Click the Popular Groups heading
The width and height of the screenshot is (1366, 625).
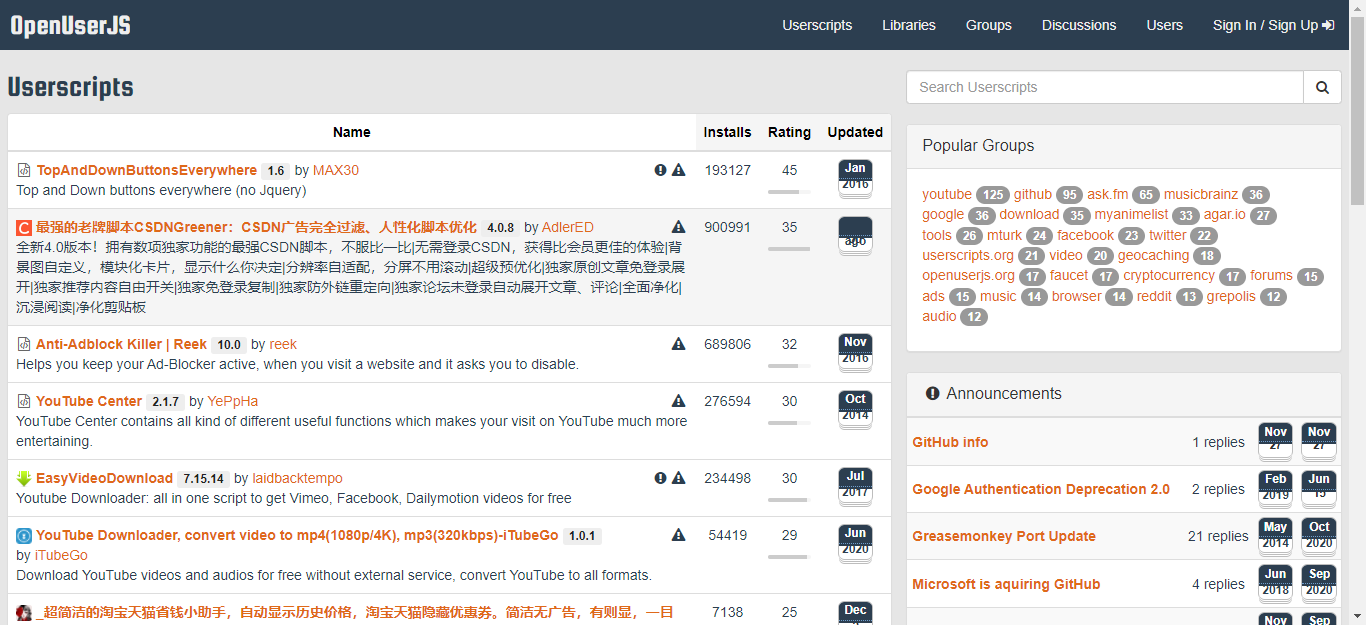point(978,145)
